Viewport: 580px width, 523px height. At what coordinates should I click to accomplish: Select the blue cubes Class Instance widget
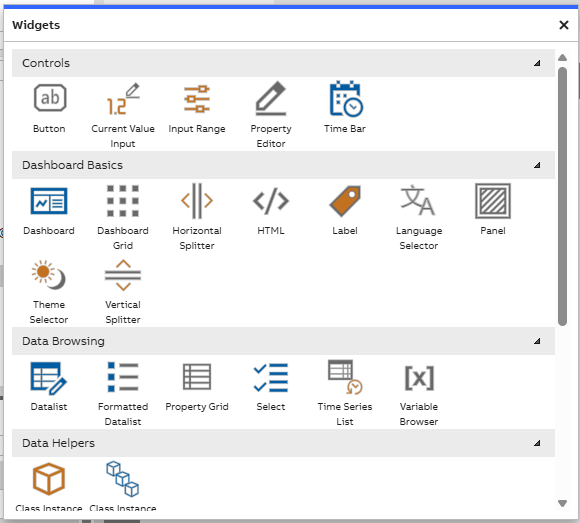[x=122, y=479]
